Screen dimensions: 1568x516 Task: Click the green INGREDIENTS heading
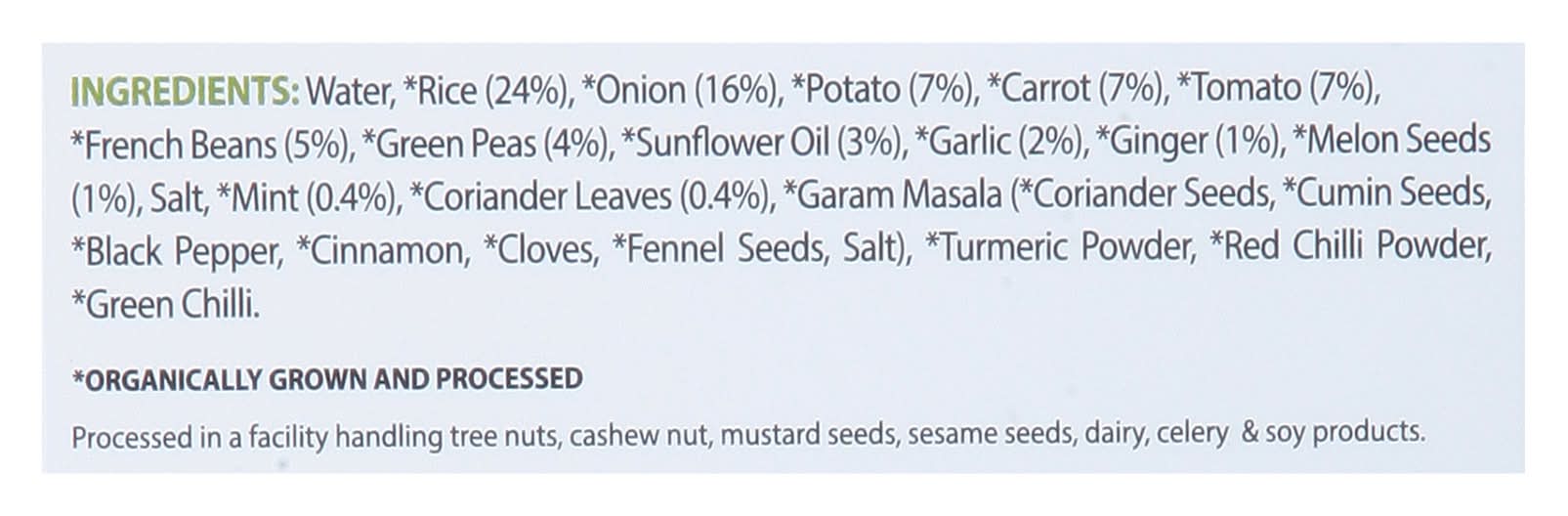point(186,92)
